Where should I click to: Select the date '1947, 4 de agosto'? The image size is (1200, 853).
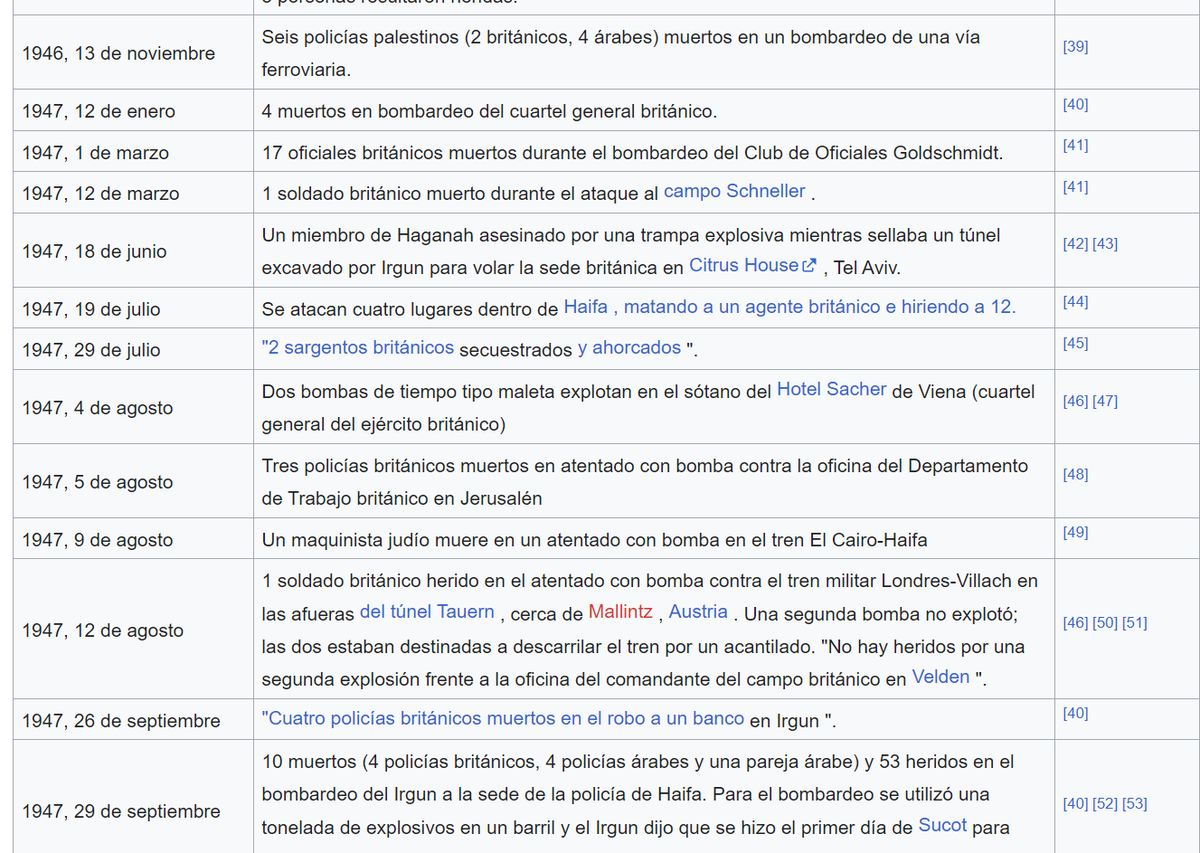[97, 408]
